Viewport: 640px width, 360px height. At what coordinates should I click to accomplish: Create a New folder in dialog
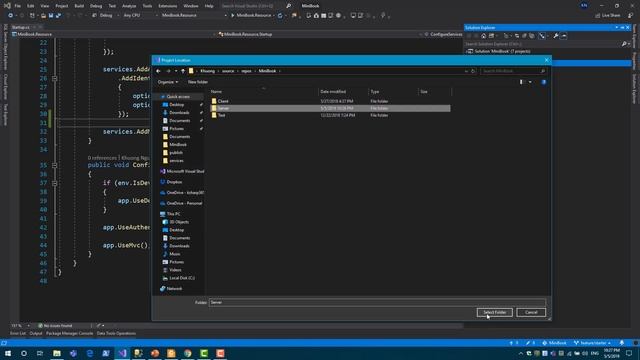point(198,82)
